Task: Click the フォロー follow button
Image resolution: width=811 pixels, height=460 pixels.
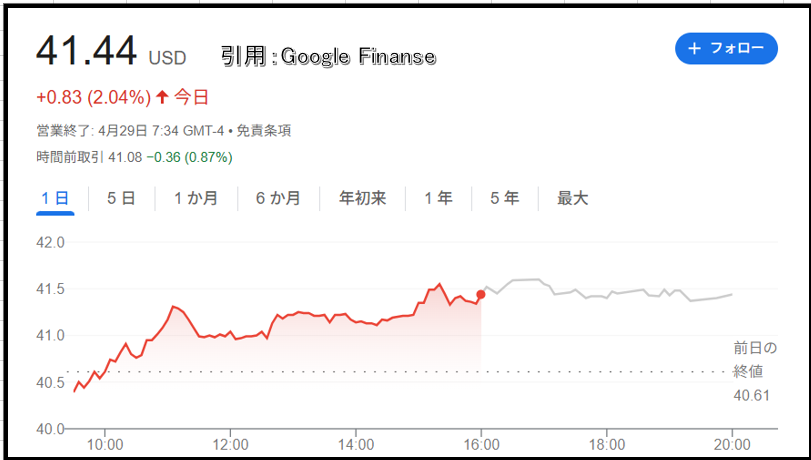Action: tap(726, 49)
